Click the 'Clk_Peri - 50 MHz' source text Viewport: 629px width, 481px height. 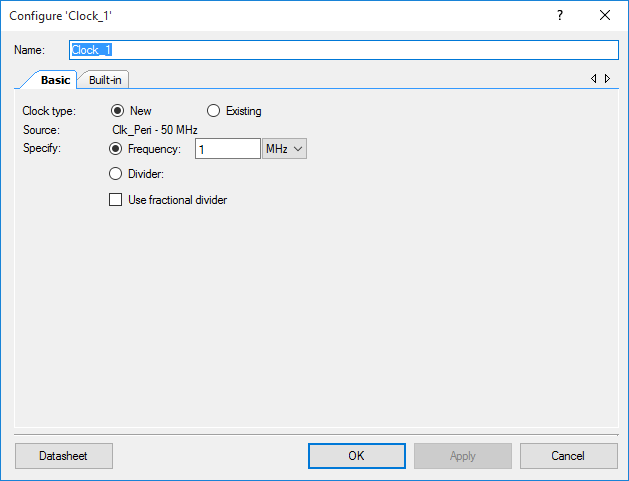pyautogui.click(x=155, y=130)
